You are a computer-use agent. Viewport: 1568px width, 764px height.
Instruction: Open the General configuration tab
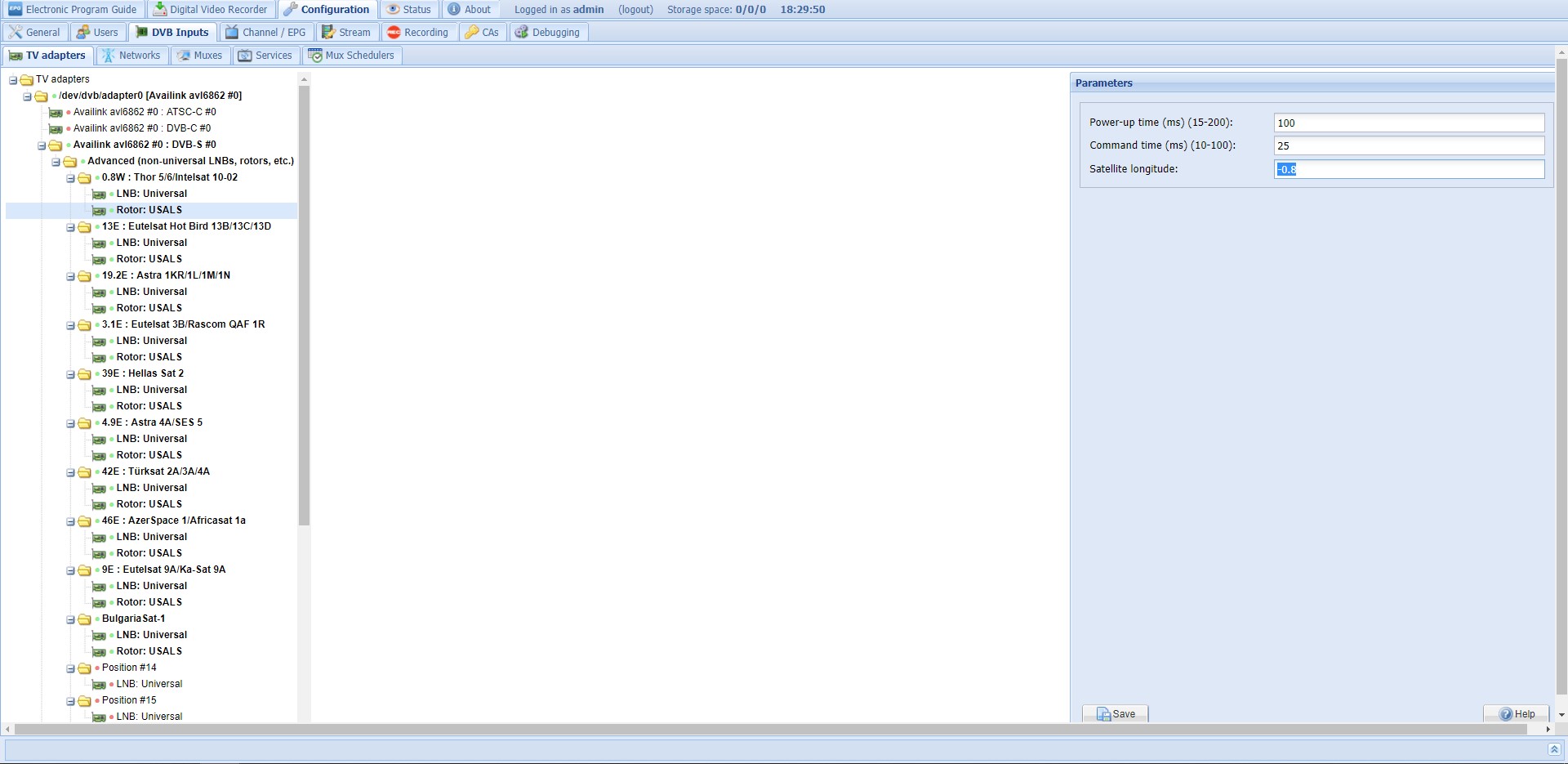tap(35, 33)
